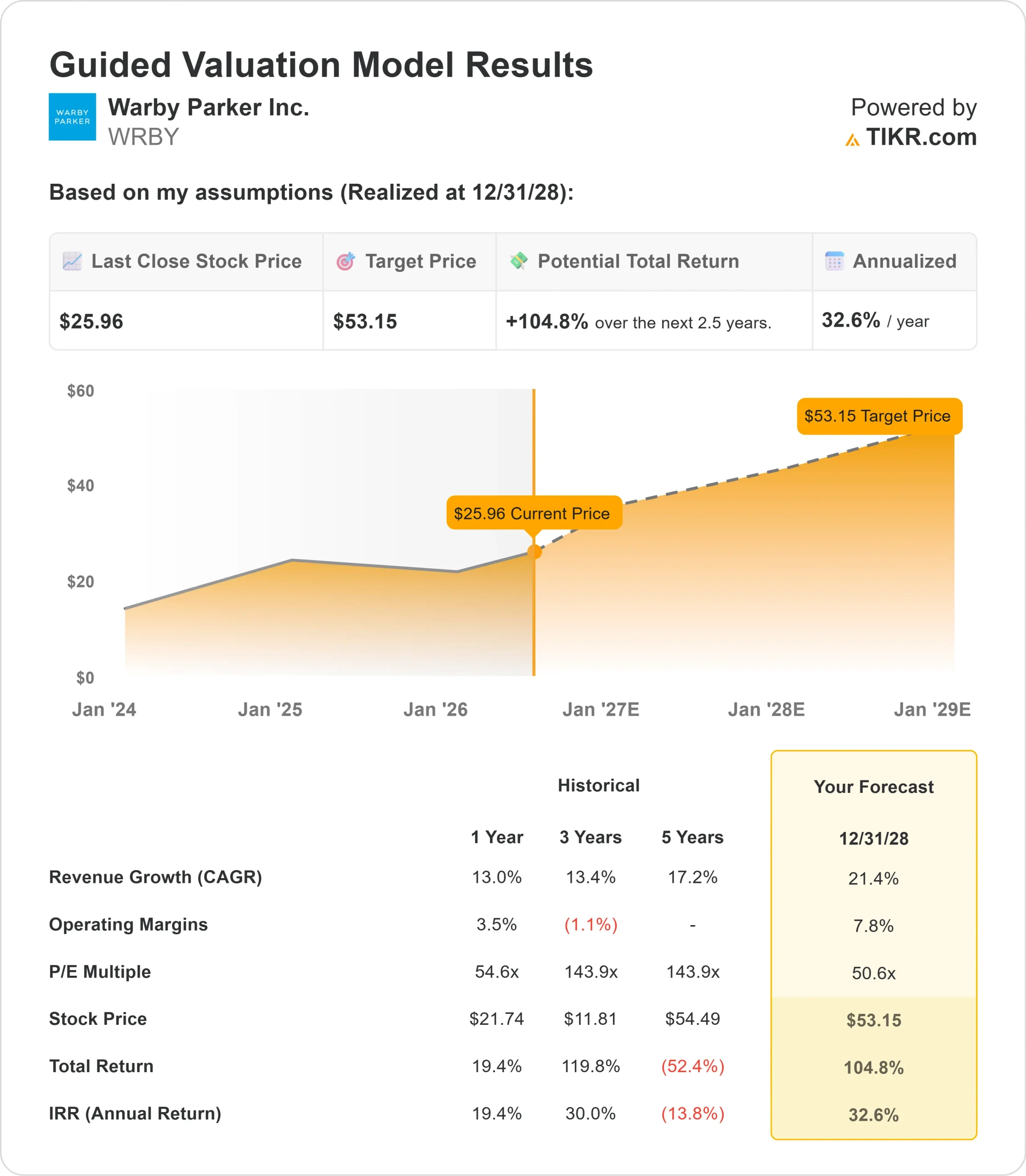Click the Annualized column header
The width and height of the screenshot is (1026, 1176).
point(905,261)
